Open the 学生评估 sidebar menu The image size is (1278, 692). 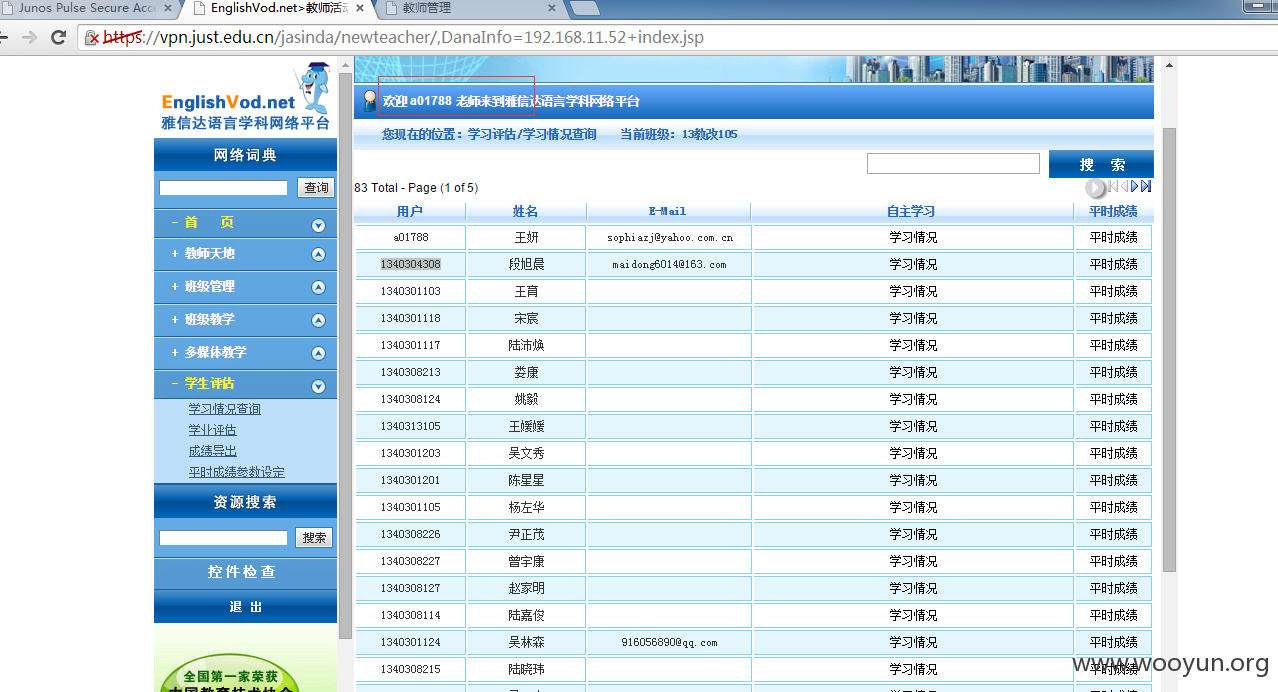click(x=209, y=384)
